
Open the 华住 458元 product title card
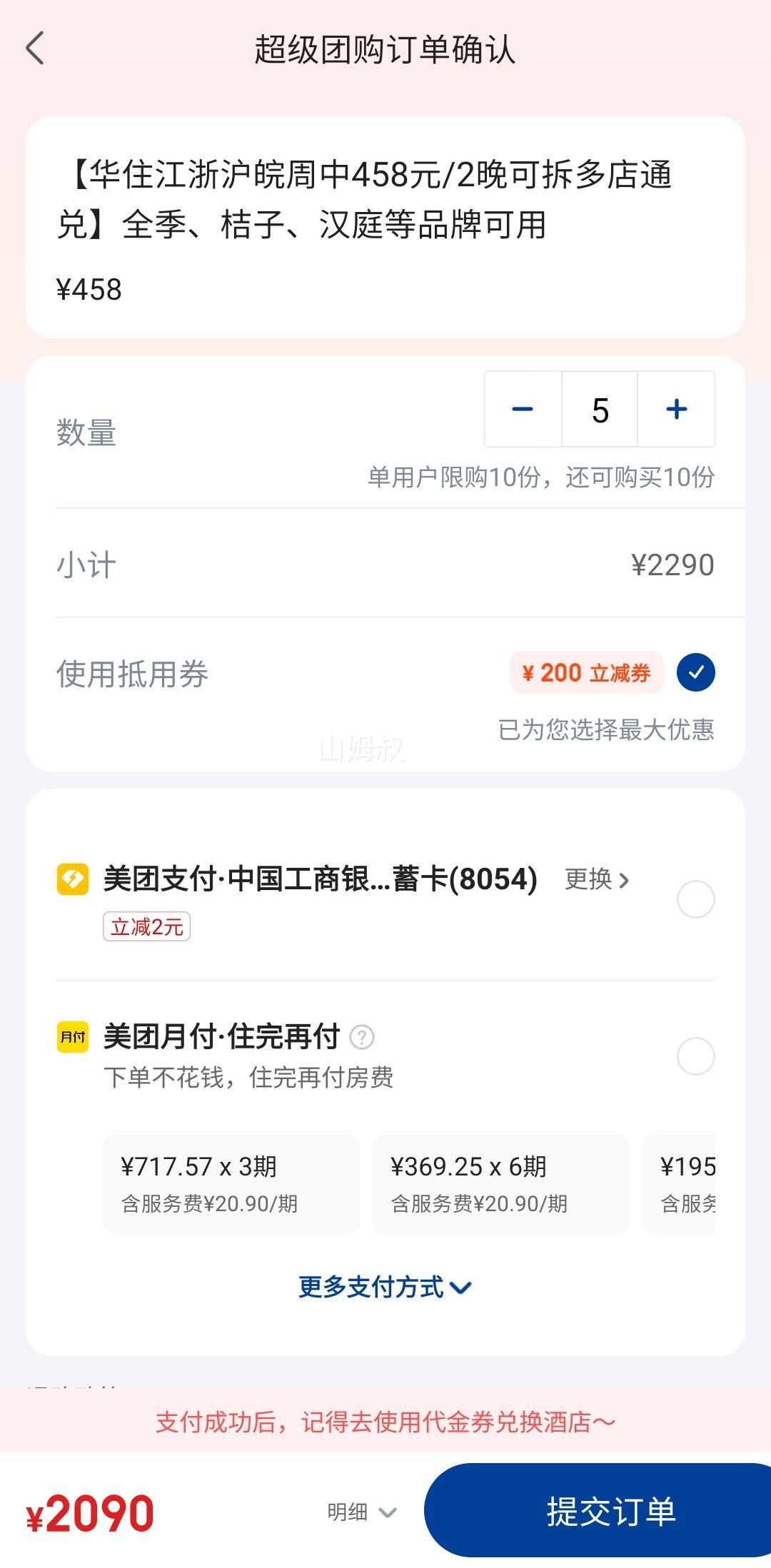pos(385,227)
